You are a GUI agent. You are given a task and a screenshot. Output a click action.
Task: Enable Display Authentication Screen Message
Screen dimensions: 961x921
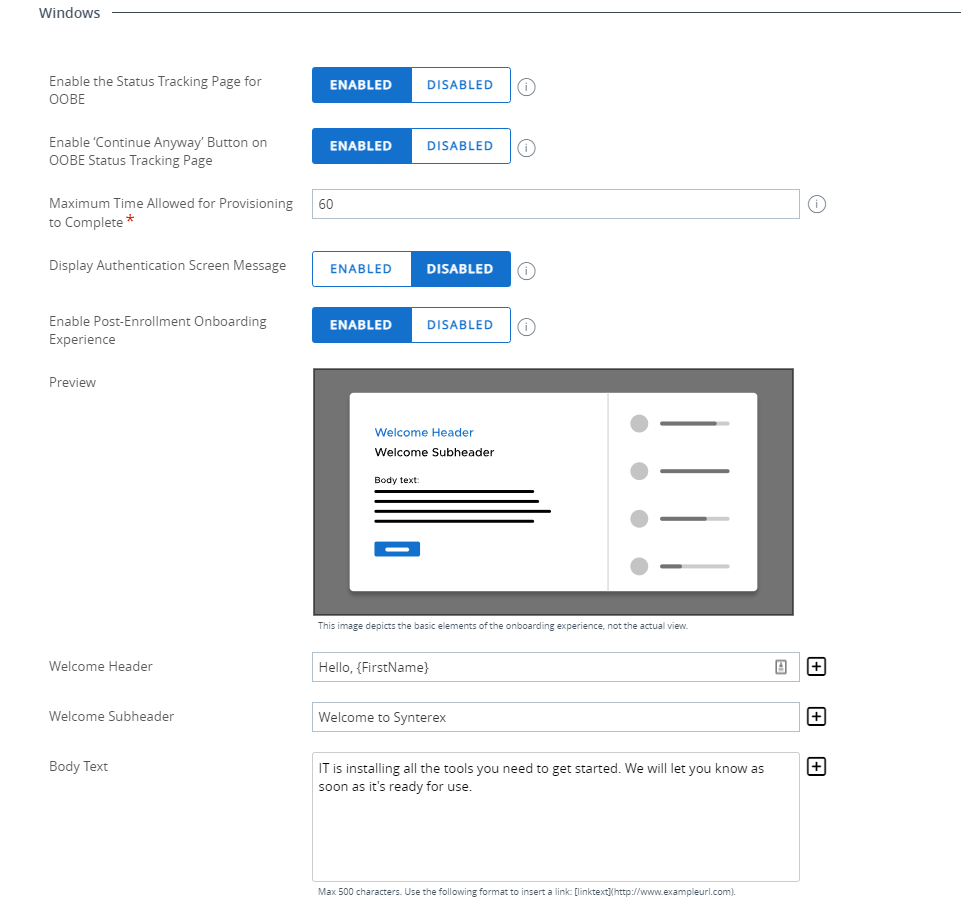click(x=361, y=268)
